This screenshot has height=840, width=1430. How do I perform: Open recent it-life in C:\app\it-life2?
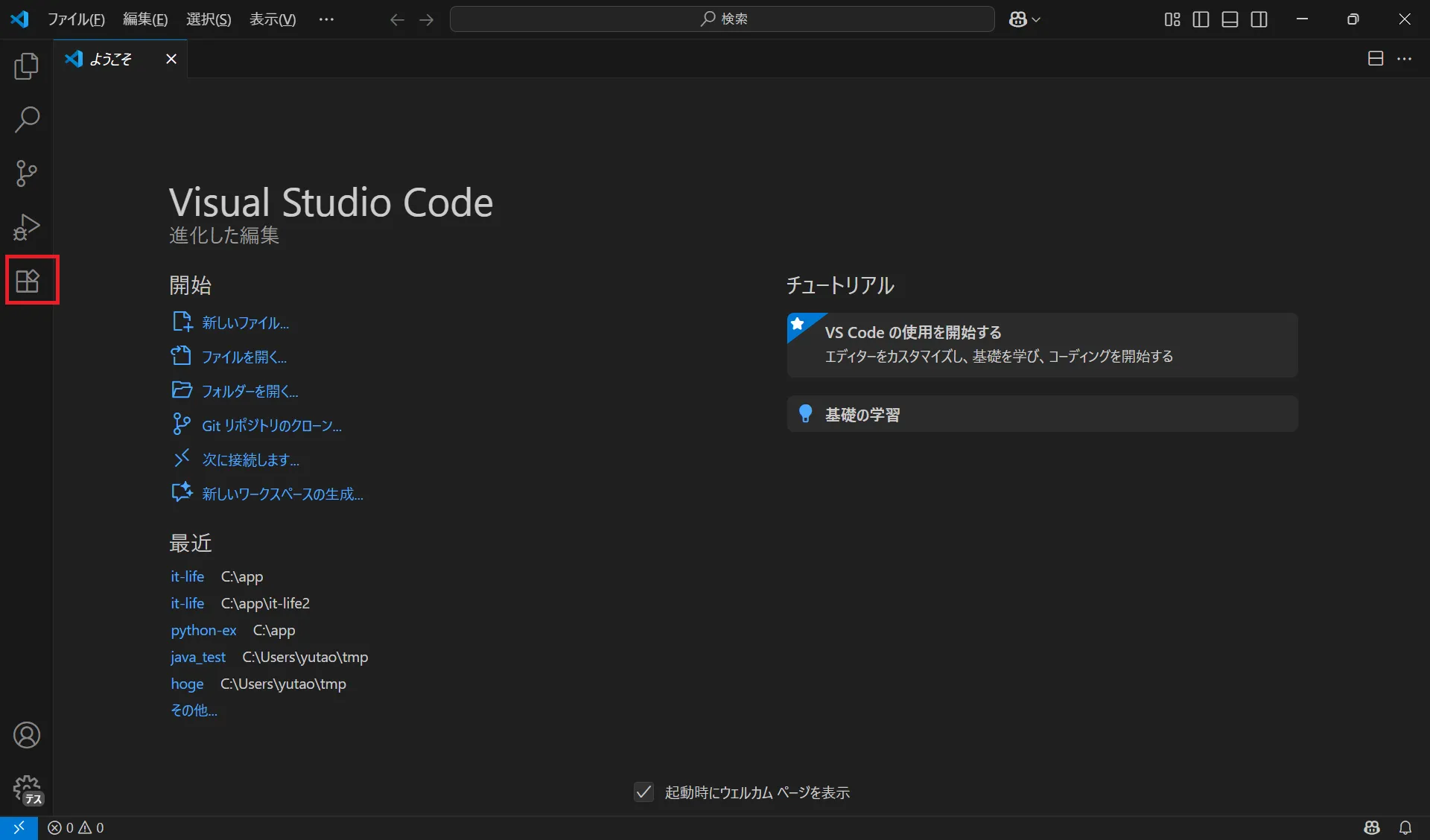(188, 603)
